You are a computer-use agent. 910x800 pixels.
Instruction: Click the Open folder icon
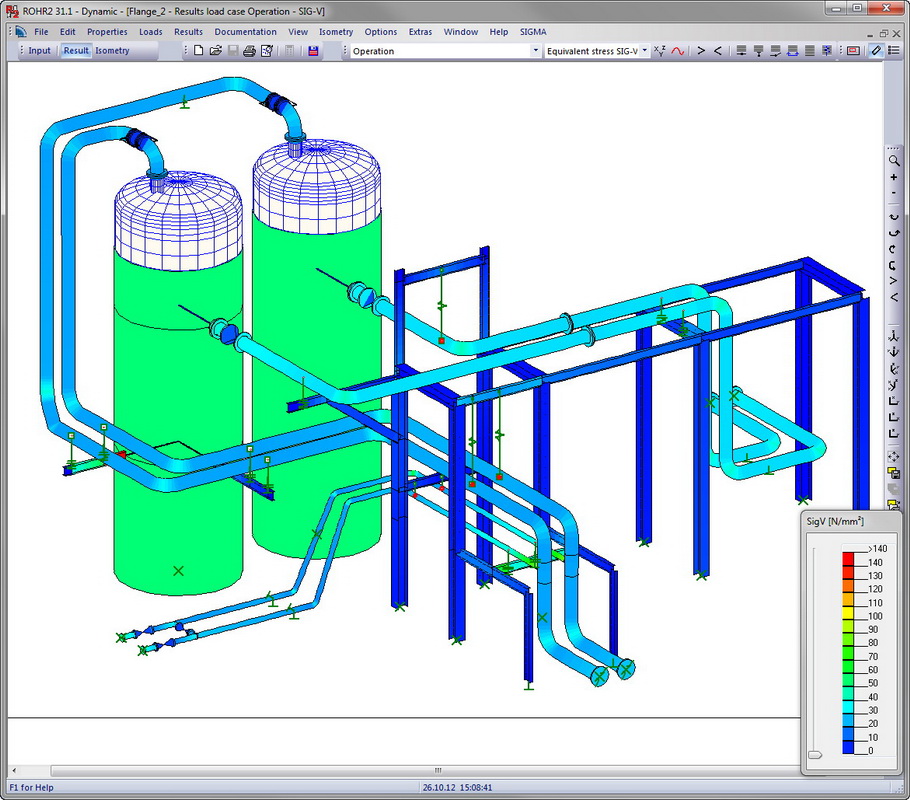tap(215, 50)
